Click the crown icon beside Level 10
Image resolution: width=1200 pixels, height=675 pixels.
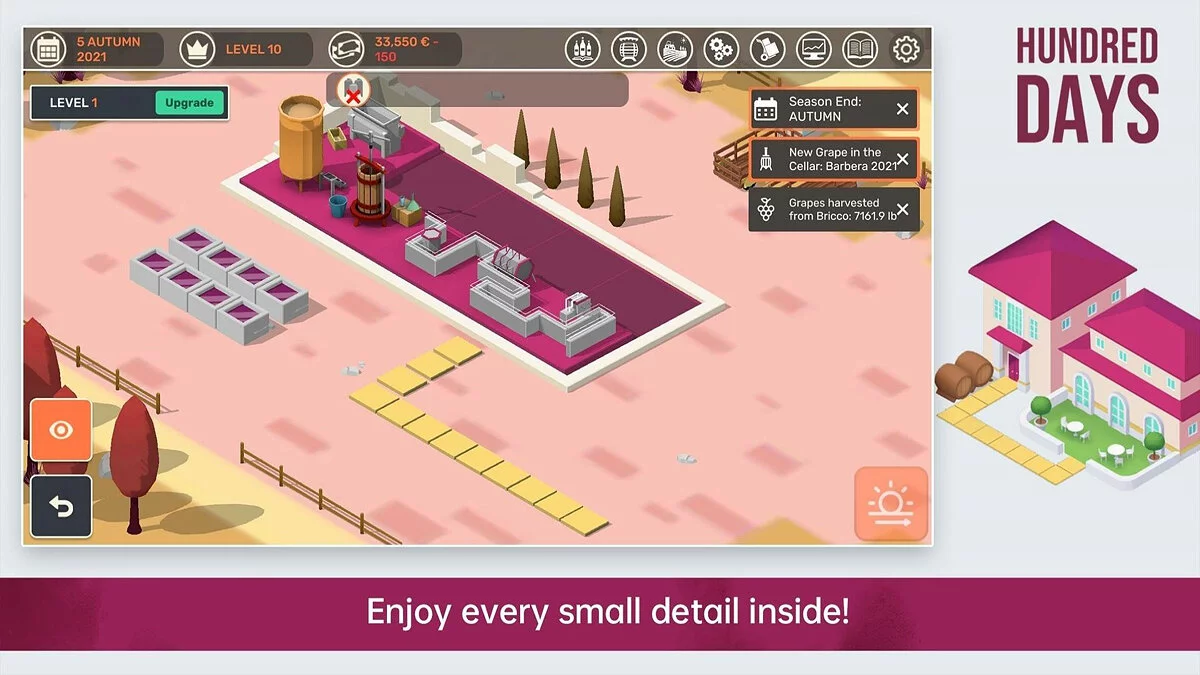click(x=197, y=48)
